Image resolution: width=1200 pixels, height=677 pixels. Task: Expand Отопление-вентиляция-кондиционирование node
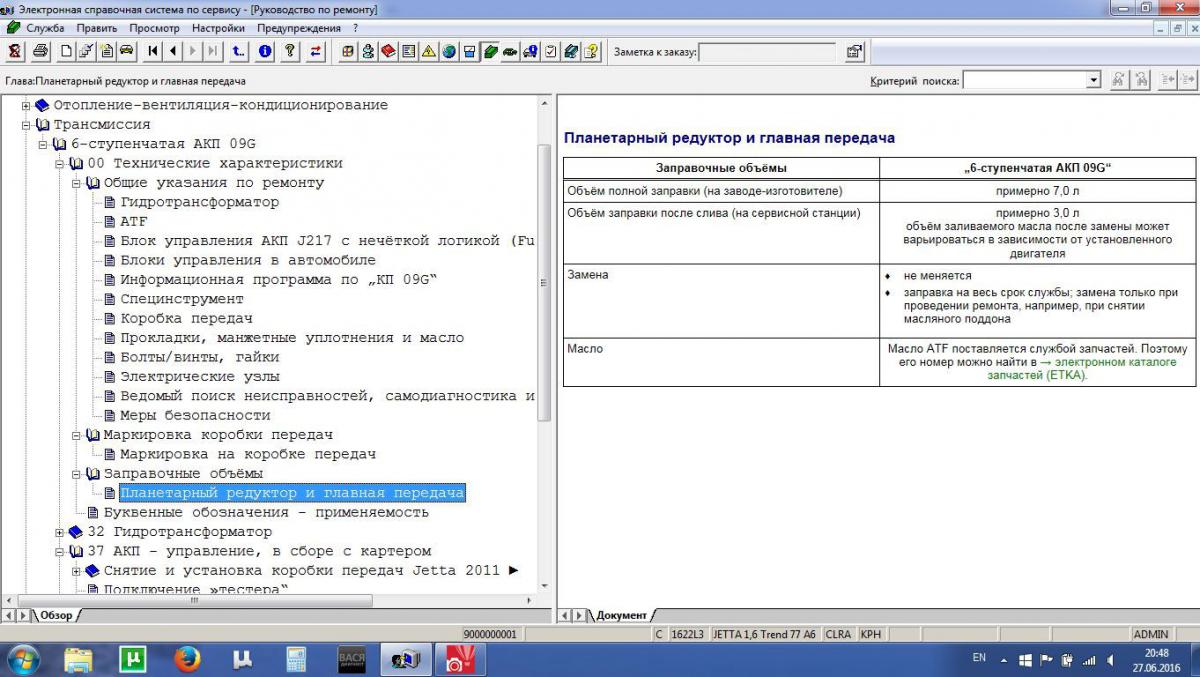[26, 105]
